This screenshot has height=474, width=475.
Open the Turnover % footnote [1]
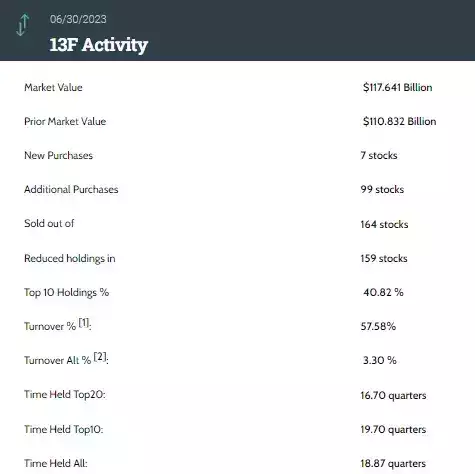tap(84, 323)
